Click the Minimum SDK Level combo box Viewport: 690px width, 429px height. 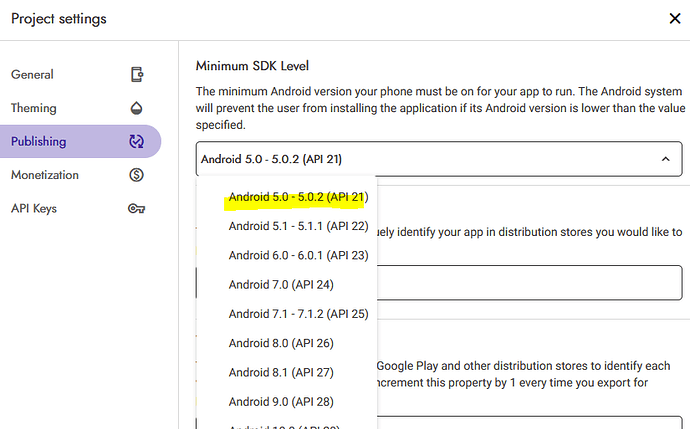(x=430, y=159)
